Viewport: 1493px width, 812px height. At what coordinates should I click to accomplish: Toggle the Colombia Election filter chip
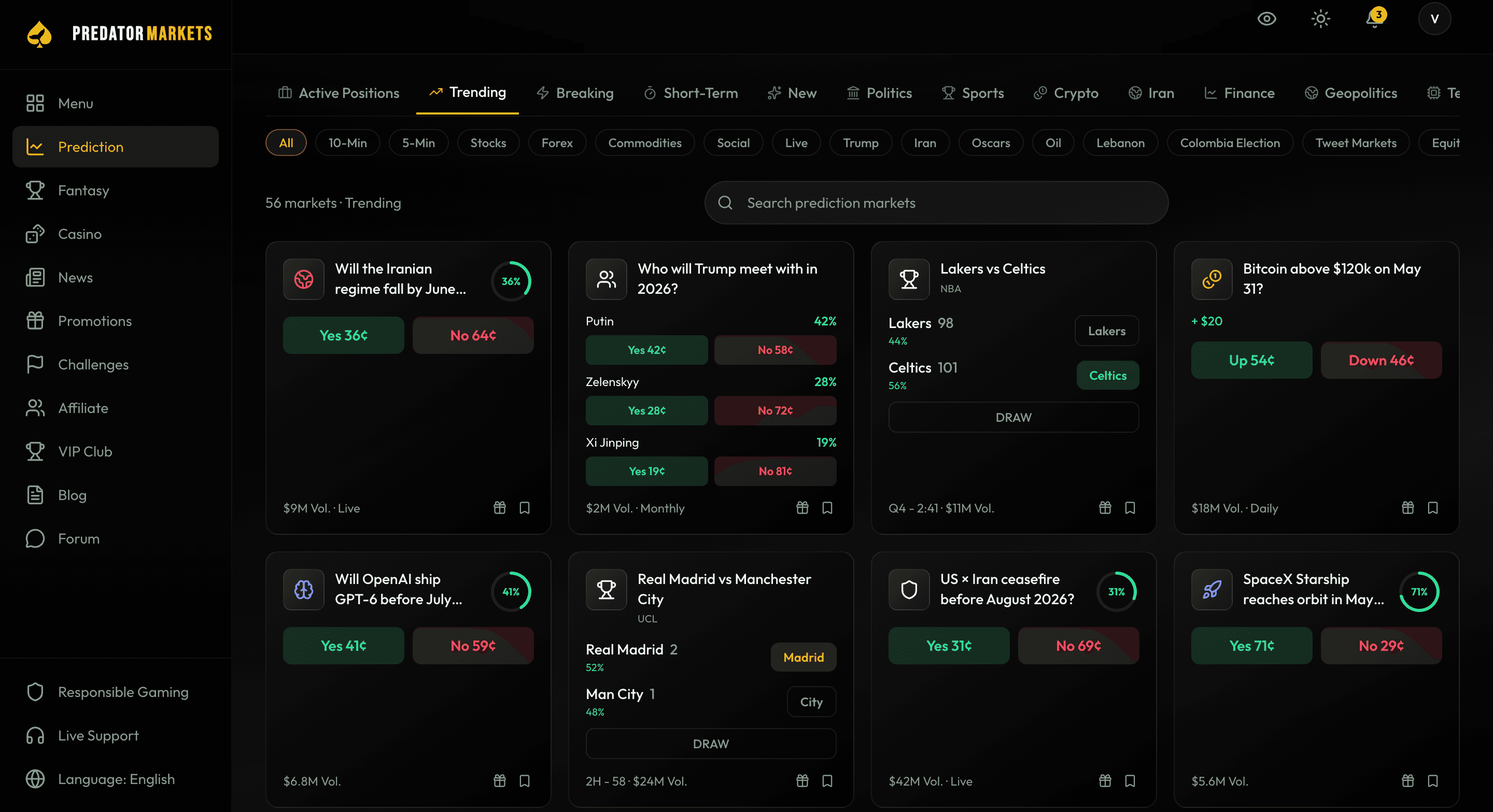pyautogui.click(x=1230, y=143)
